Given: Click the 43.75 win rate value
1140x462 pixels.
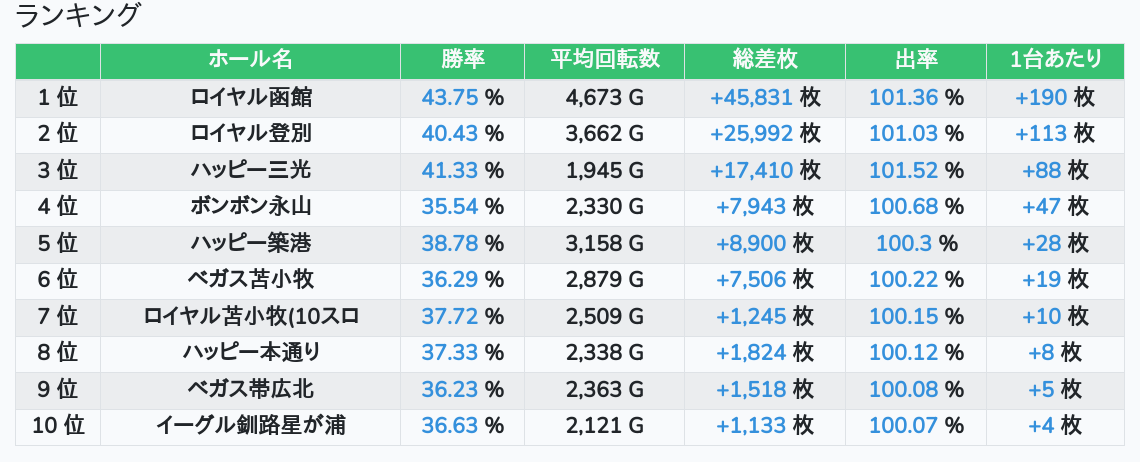Looking at the screenshot, I should tap(450, 97).
